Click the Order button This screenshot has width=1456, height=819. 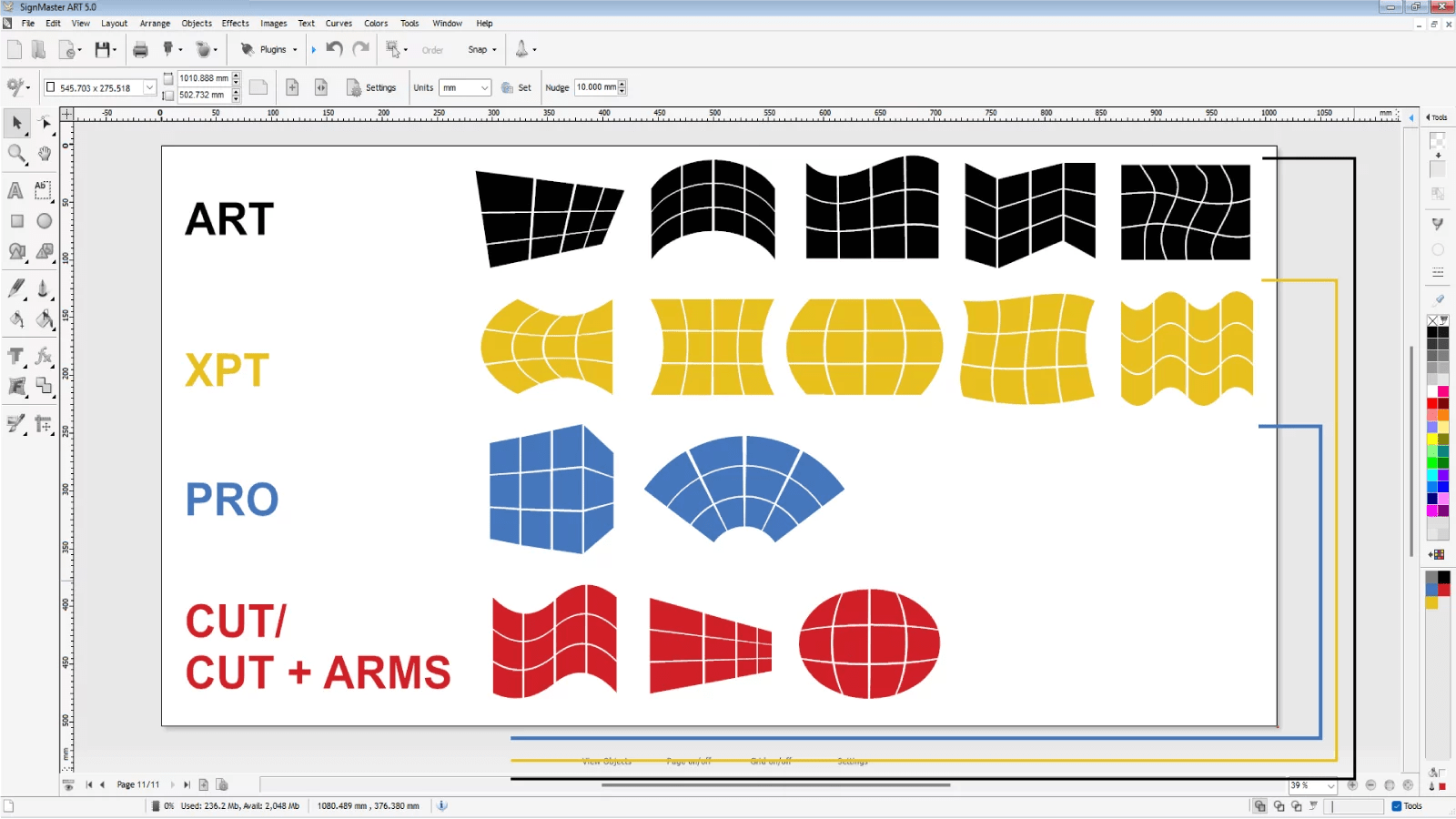click(x=432, y=50)
